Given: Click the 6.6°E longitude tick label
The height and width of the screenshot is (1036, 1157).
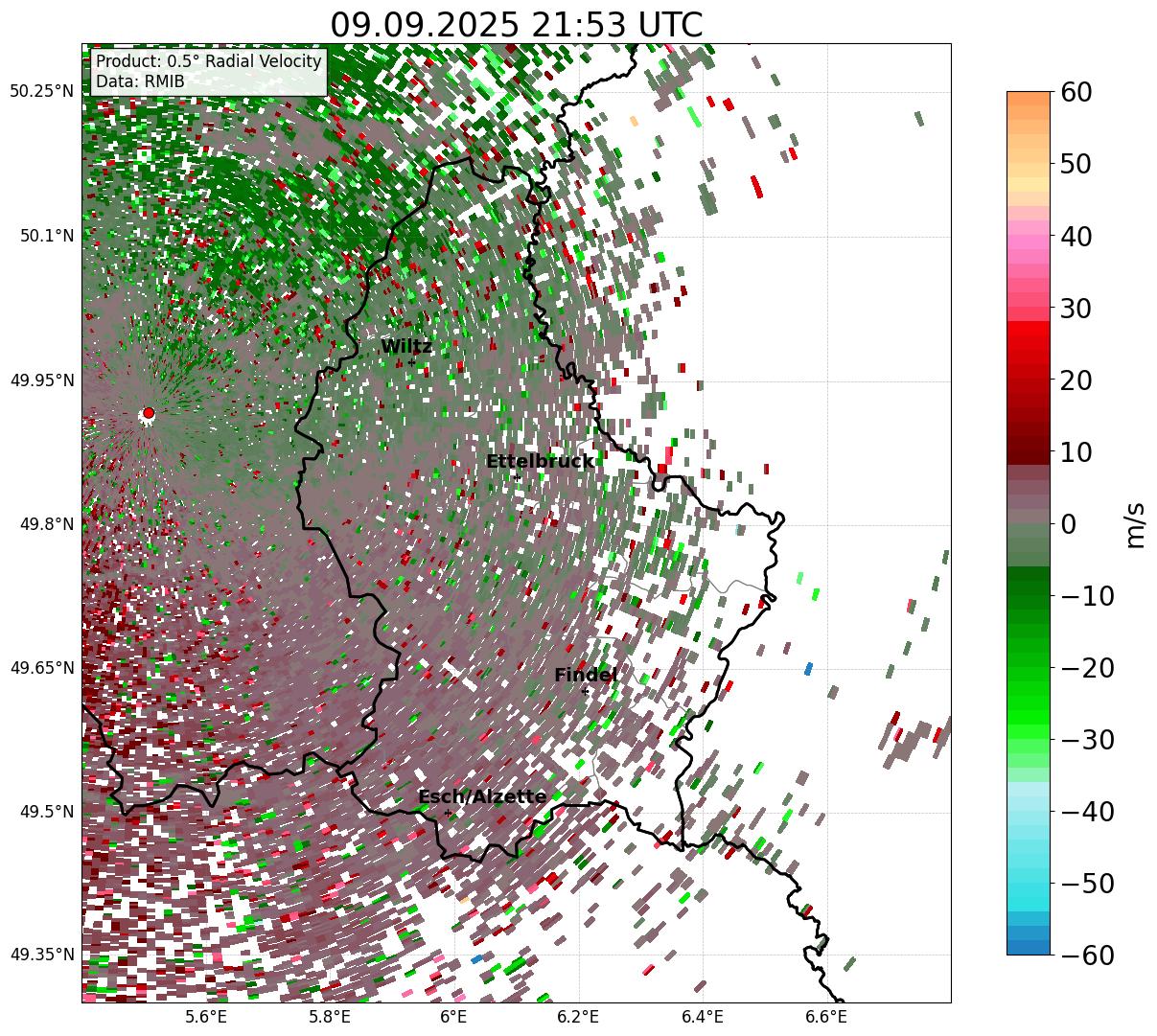Looking at the screenshot, I should tap(827, 1017).
